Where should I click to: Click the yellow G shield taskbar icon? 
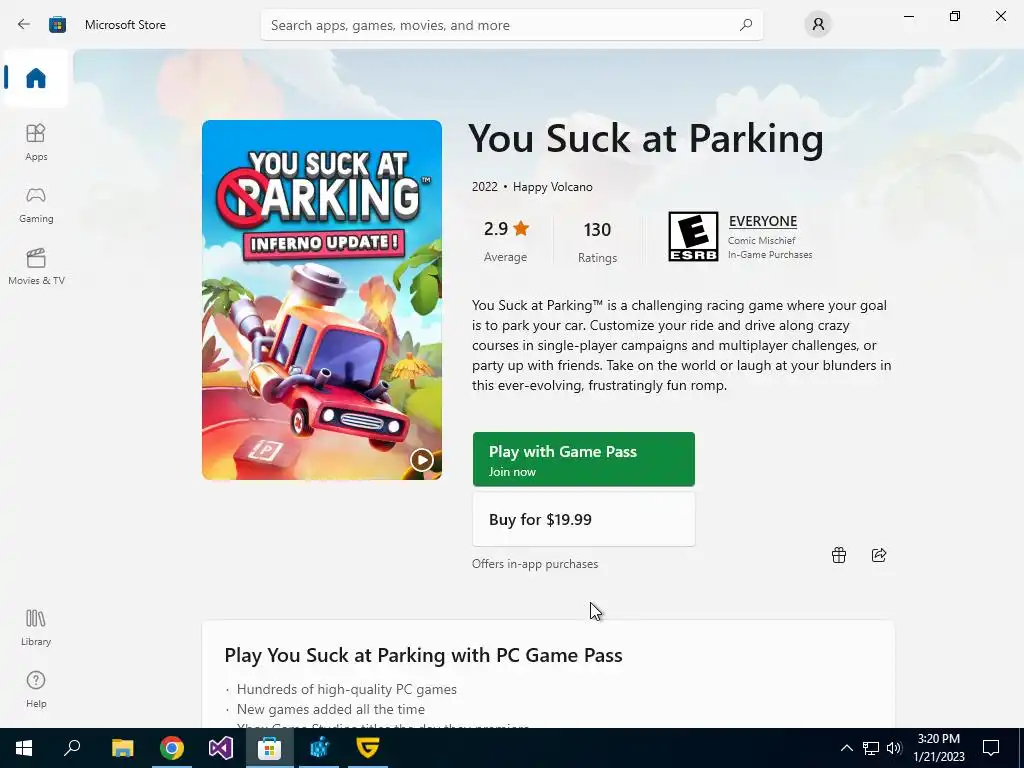[x=368, y=748]
